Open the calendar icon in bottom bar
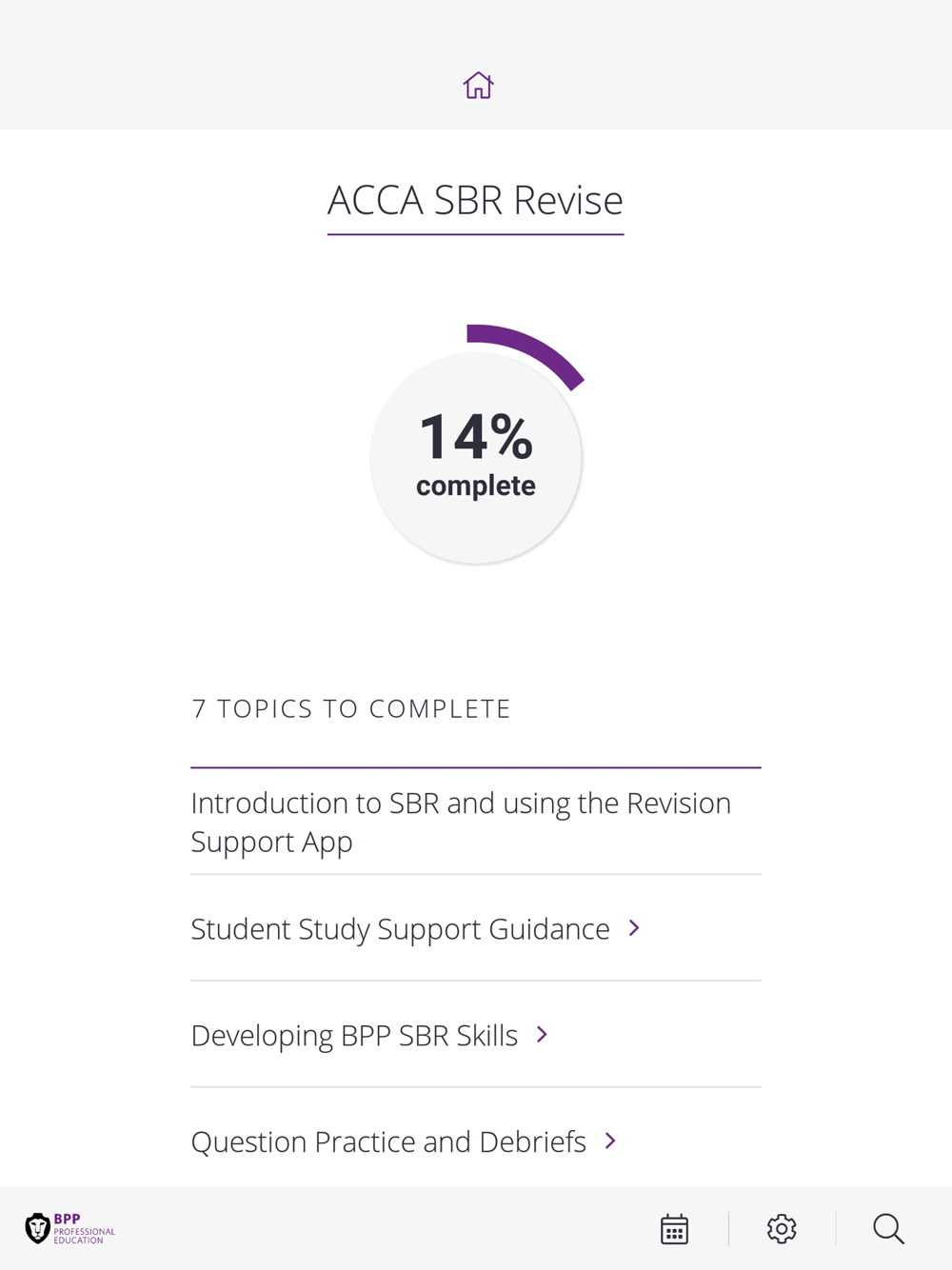 coord(674,1229)
